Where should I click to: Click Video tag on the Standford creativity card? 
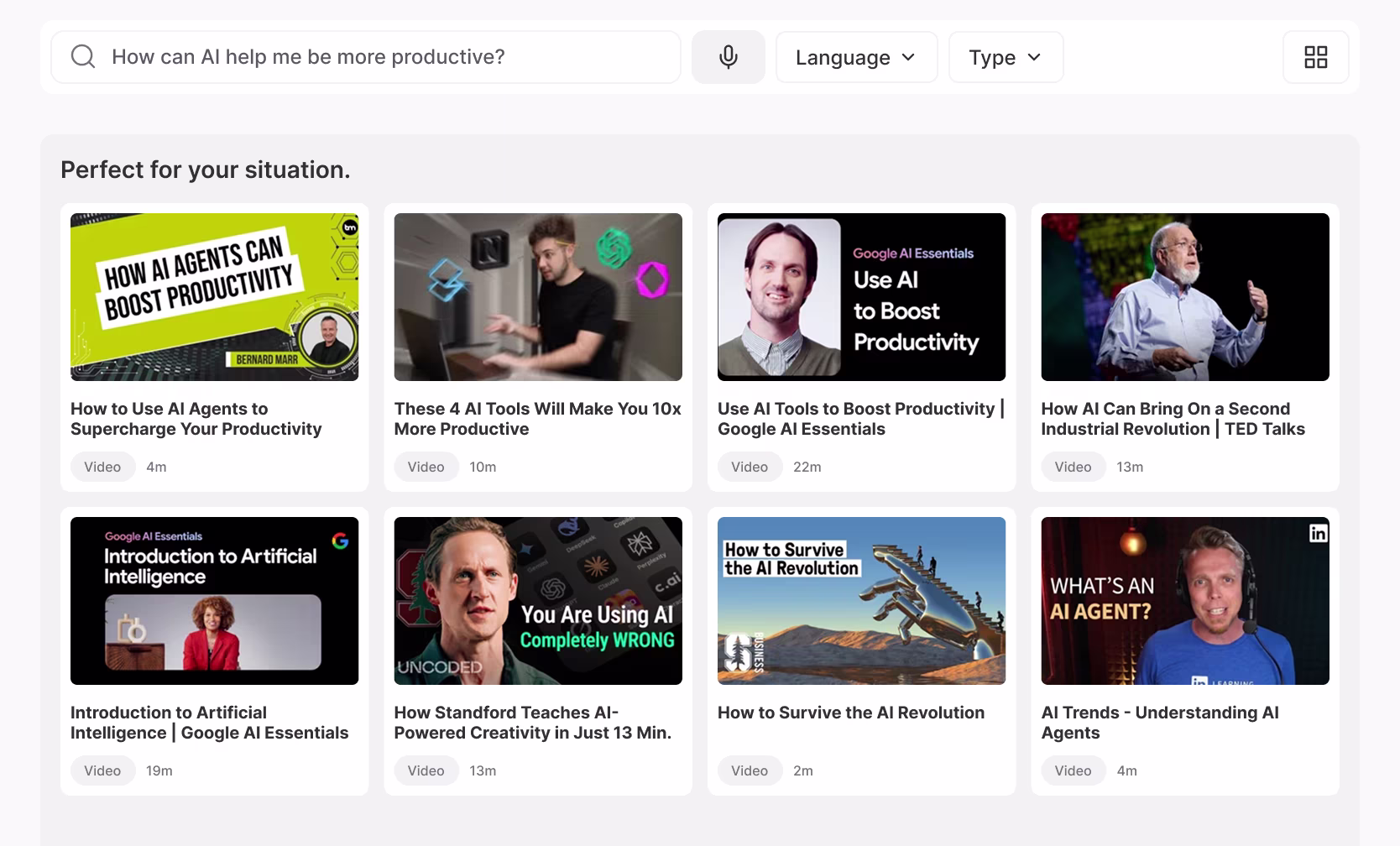426,770
